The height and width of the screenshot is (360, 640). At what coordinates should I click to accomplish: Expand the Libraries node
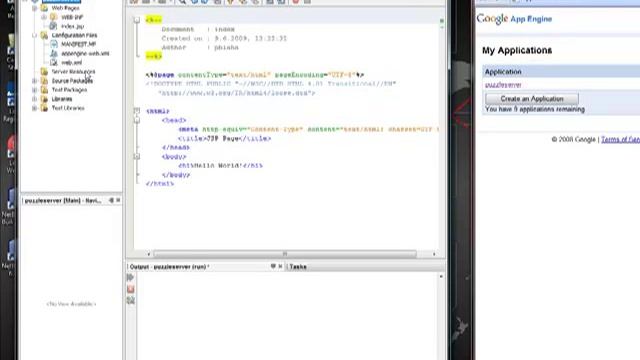(35, 99)
